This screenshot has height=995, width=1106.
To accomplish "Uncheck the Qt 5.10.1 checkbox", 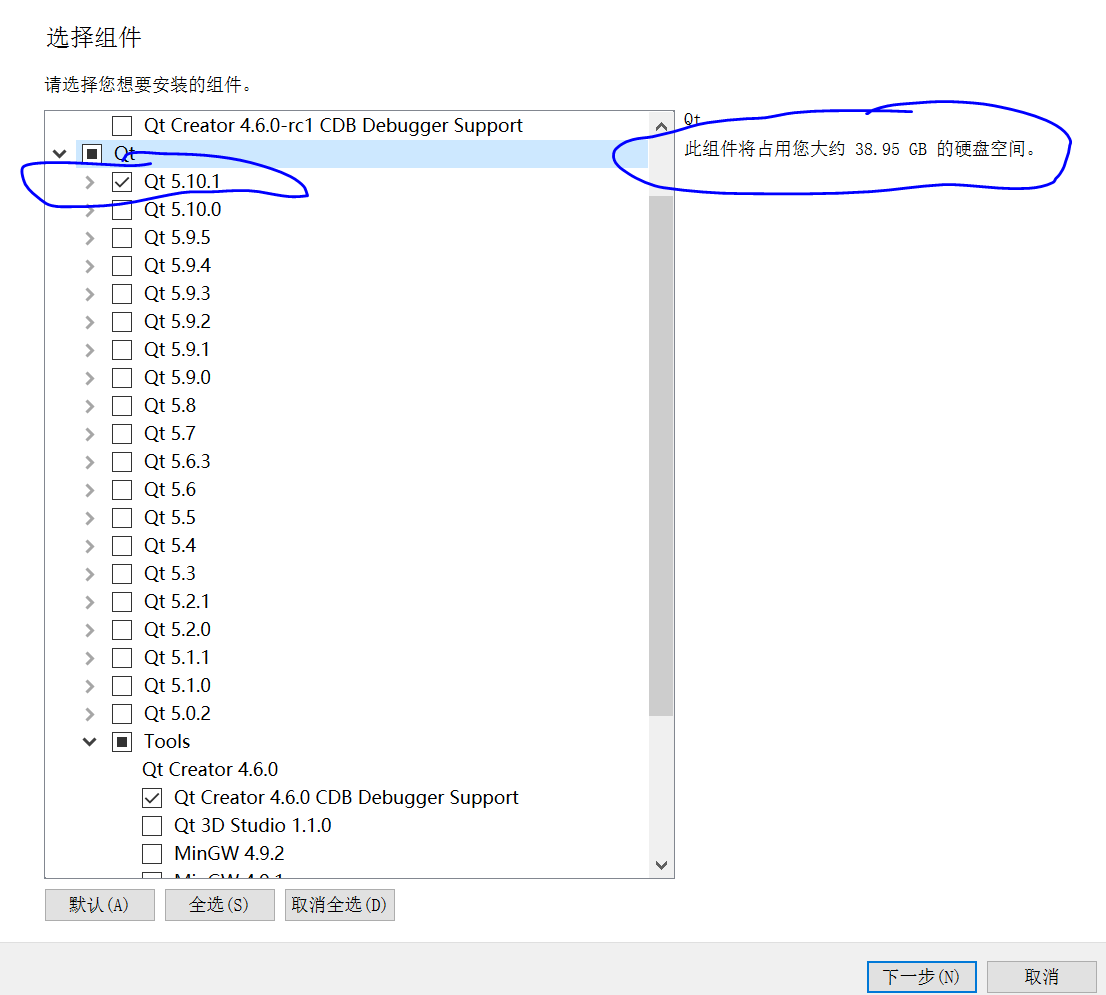I will click(122, 182).
